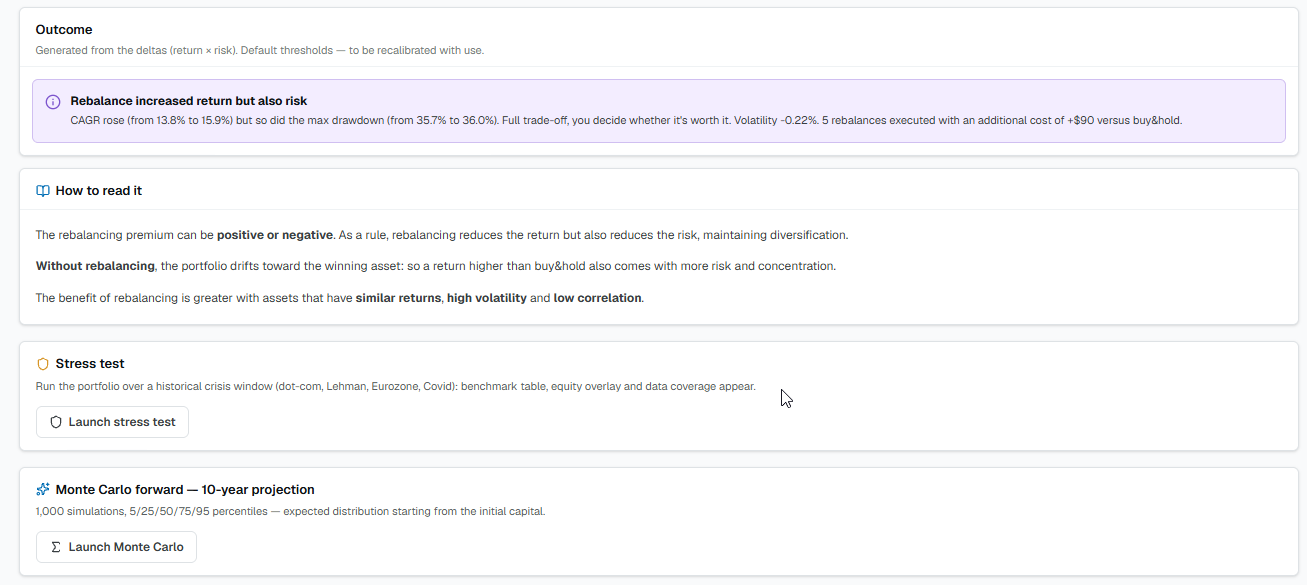1307x585 pixels.
Task: Click the orange shield icon beside Stress test heading
Action: pos(43,364)
